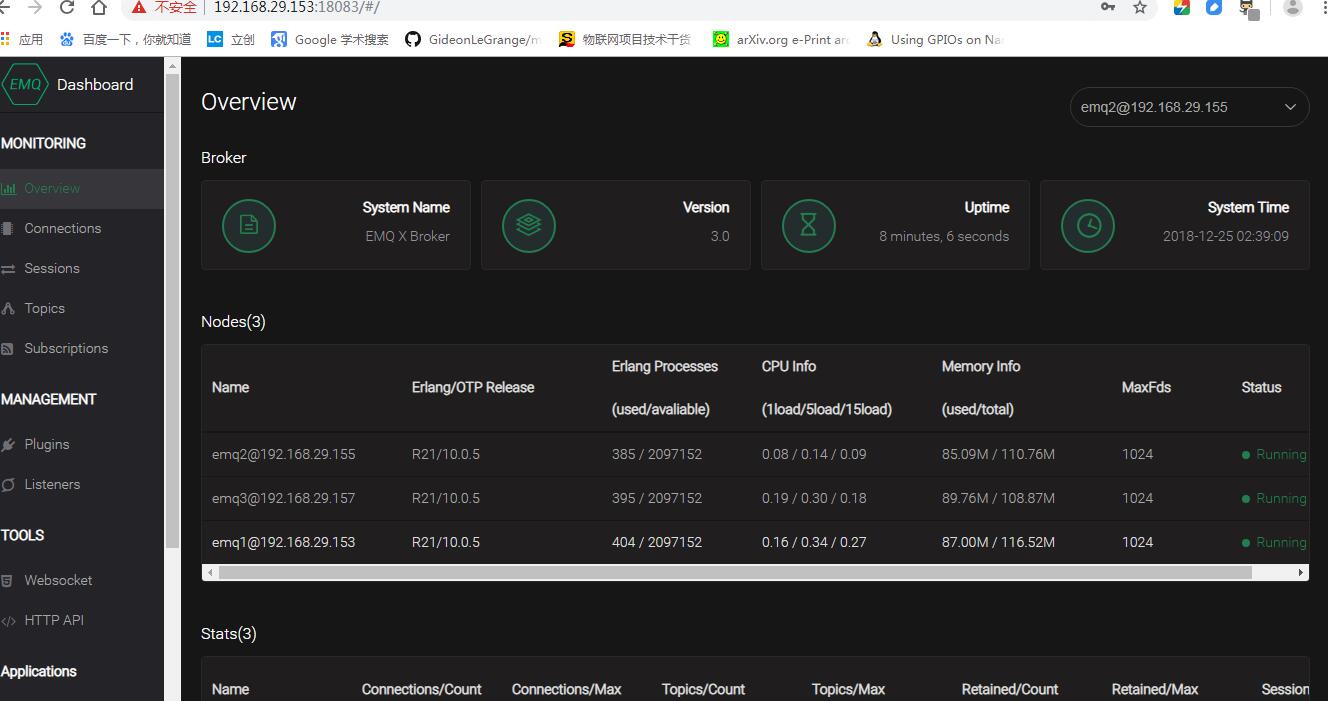Image resolution: width=1328 pixels, height=701 pixels.
Task: Click the Erlang/OTP Release column header
Action: coord(473,388)
